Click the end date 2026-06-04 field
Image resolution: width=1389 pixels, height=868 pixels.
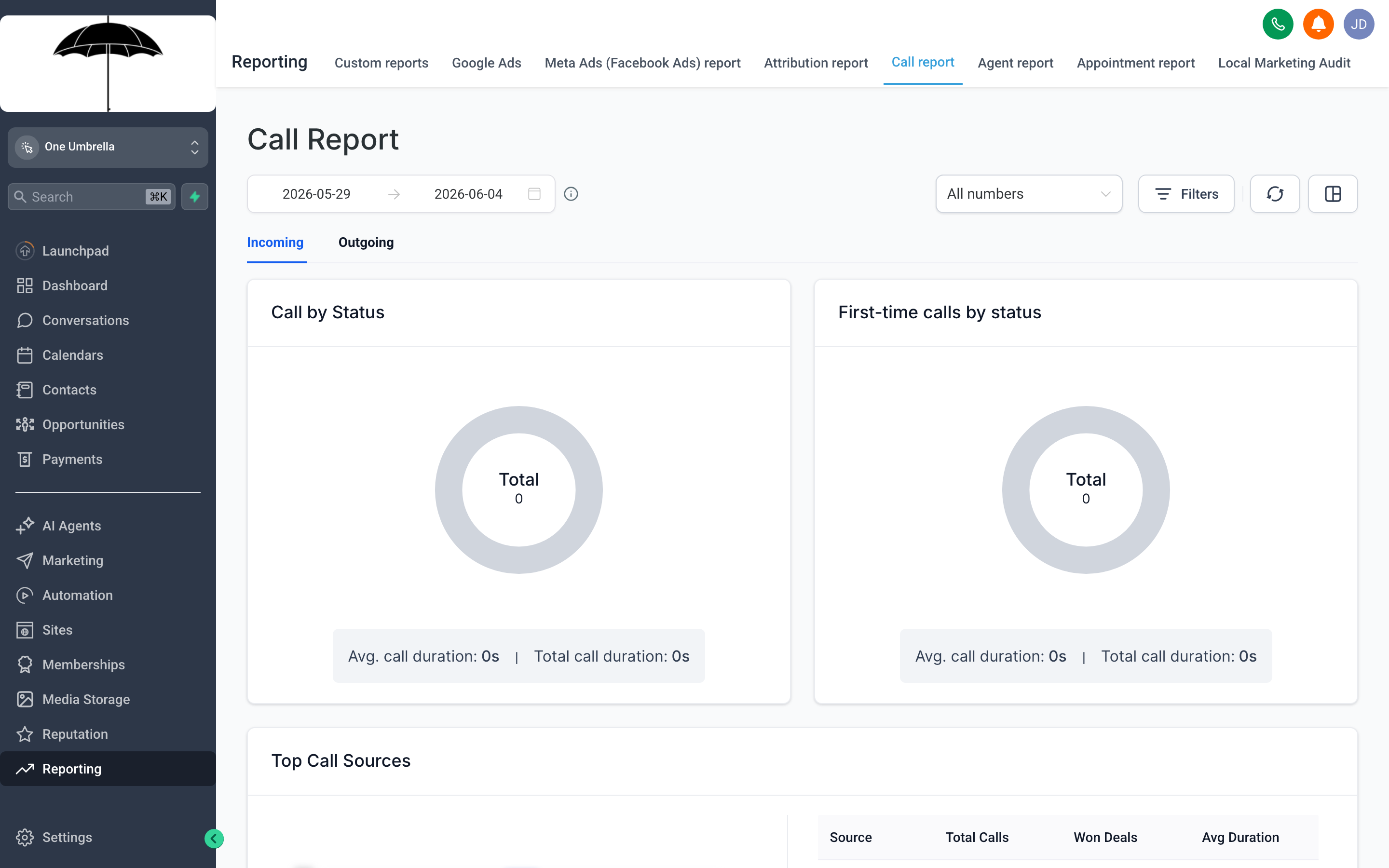(x=468, y=194)
